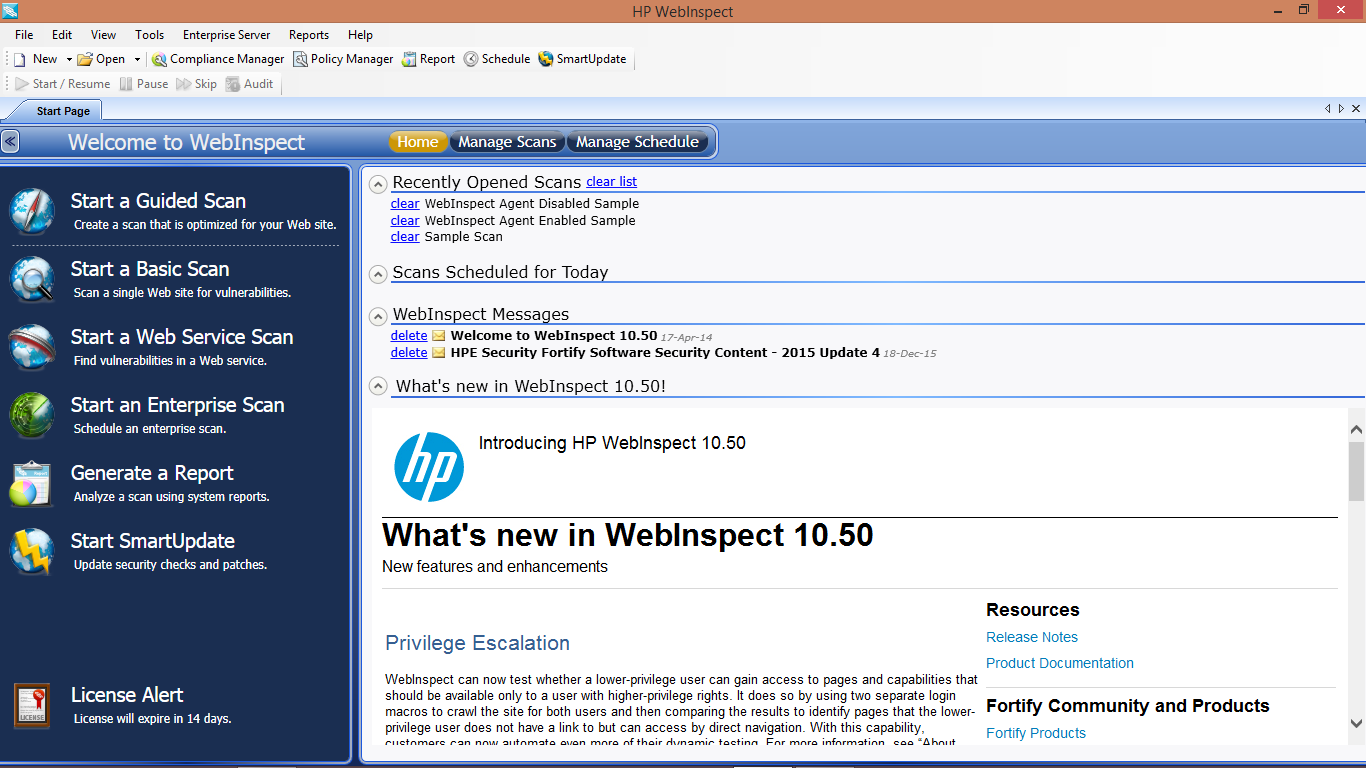Collapse the Scans Scheduled for Today section

pos(378,274)
